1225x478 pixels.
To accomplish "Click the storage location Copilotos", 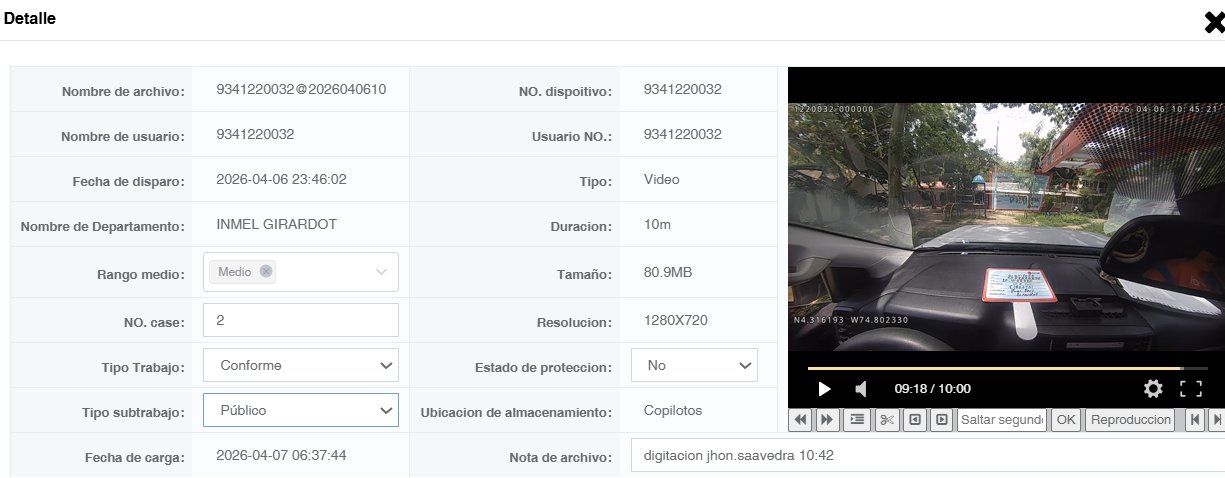I will 673,410.
